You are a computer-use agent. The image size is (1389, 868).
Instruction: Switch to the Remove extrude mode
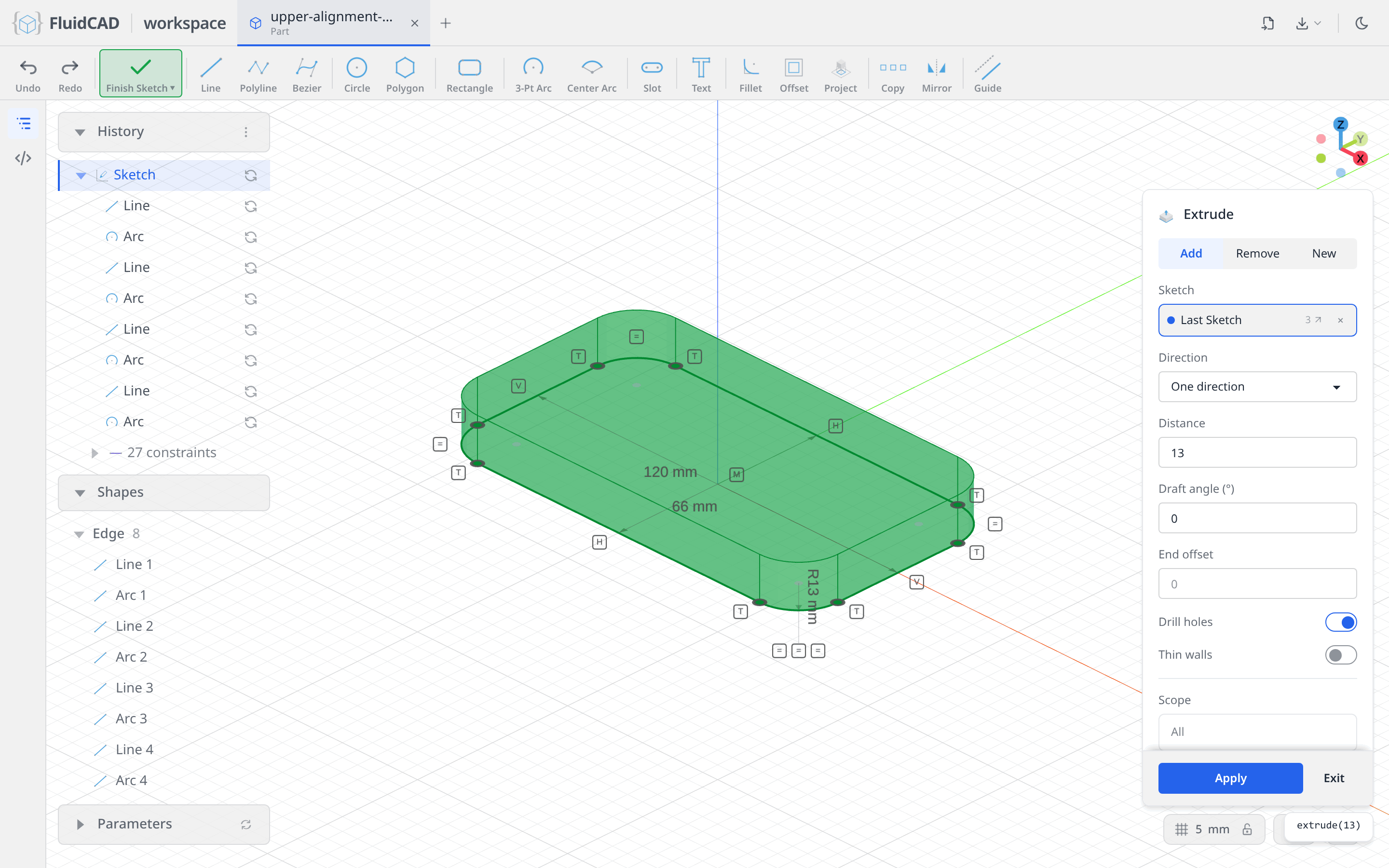click(x=1257, y=253)
